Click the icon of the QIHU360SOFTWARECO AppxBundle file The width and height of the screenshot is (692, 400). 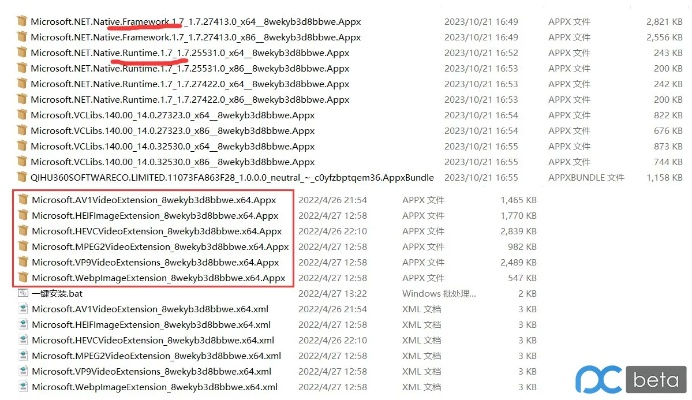21,177
